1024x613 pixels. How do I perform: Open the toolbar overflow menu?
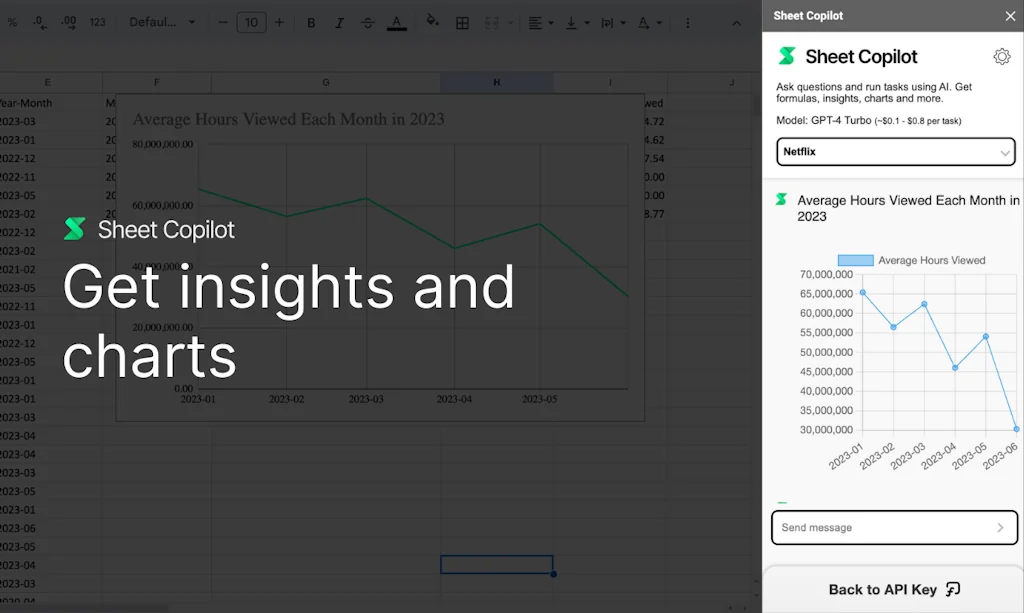coord(687,22)
